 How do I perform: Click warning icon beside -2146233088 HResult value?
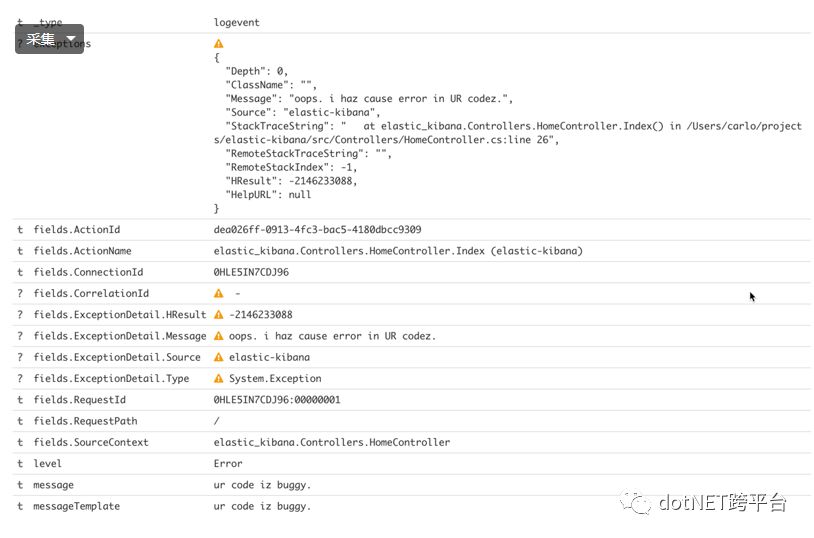click(219, 315)
